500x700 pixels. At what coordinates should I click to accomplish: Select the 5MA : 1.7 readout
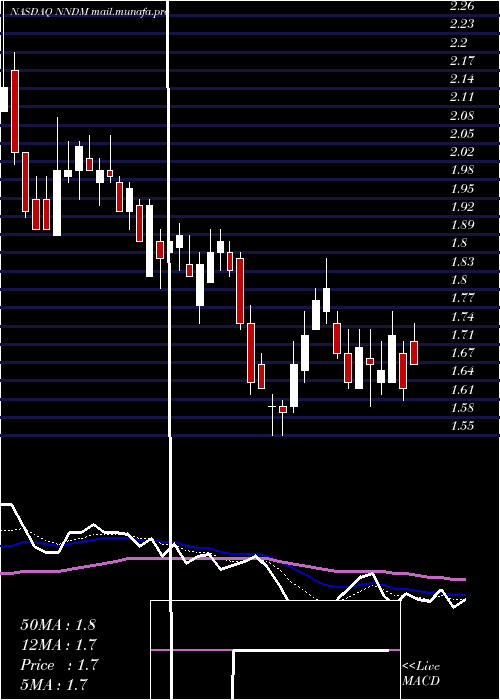click(54, 684)
